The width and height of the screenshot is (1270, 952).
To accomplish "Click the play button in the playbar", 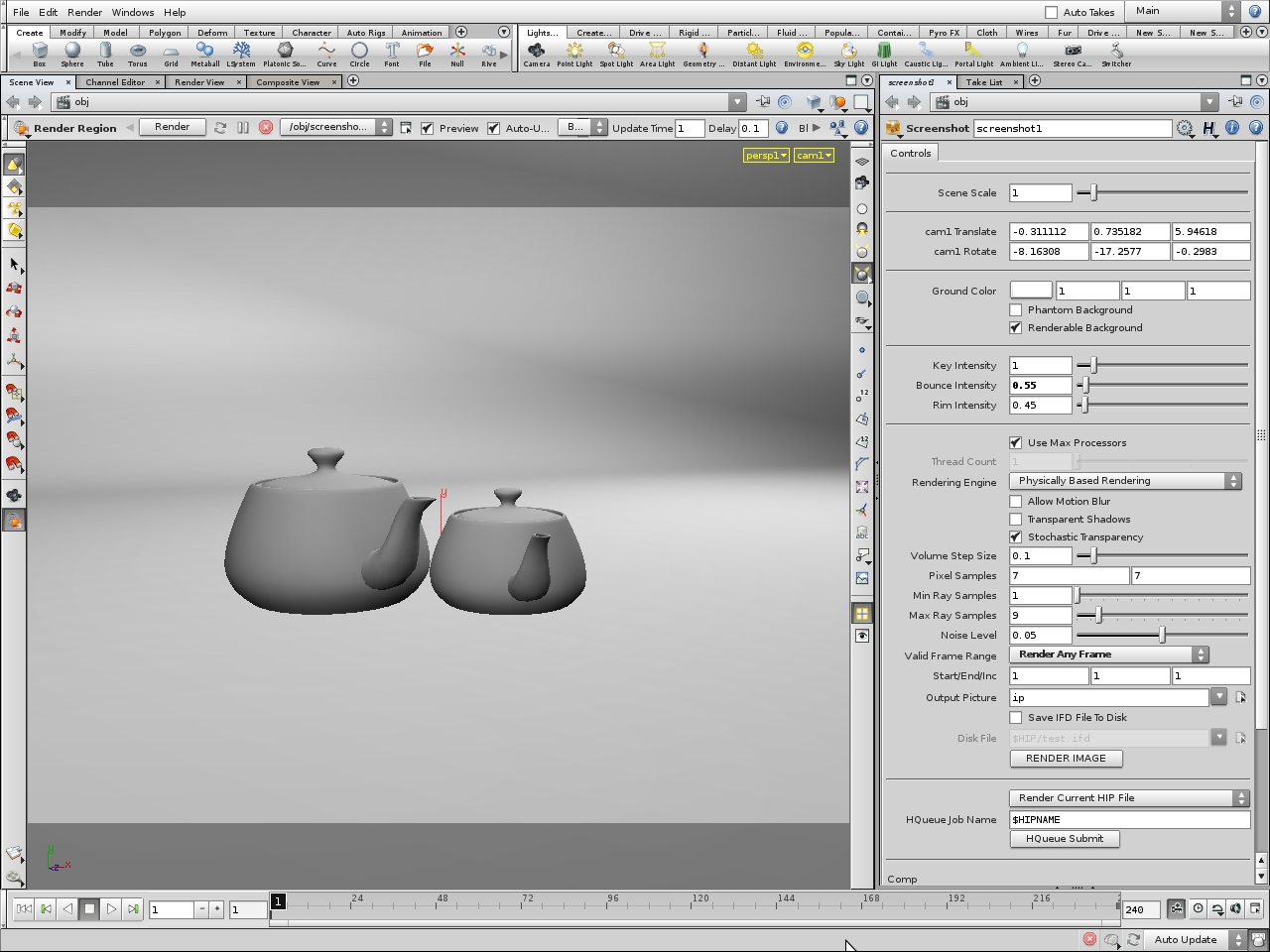I will tap(111, 908).
